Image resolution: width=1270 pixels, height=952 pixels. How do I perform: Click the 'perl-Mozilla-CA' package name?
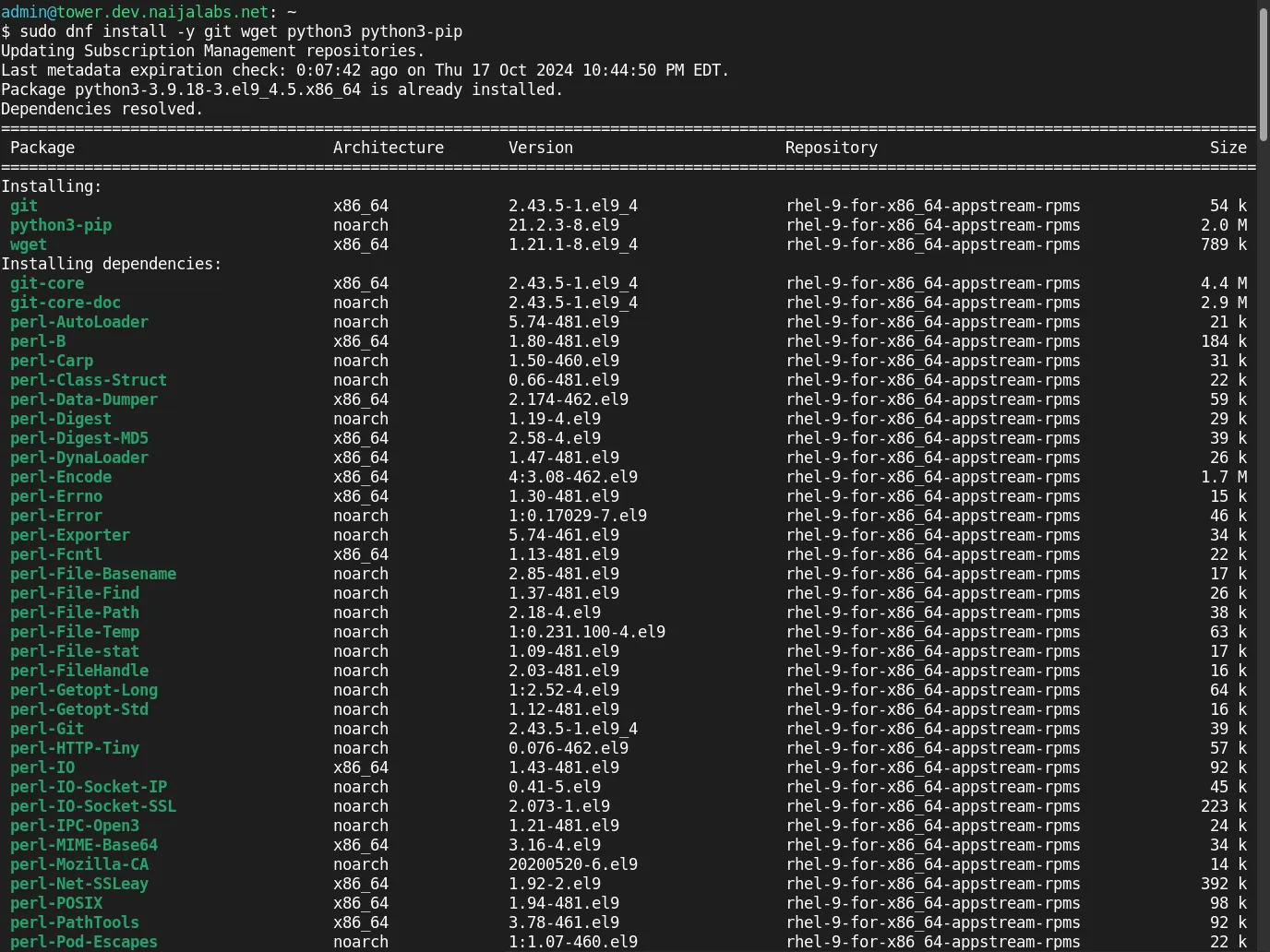click(79, 864)
